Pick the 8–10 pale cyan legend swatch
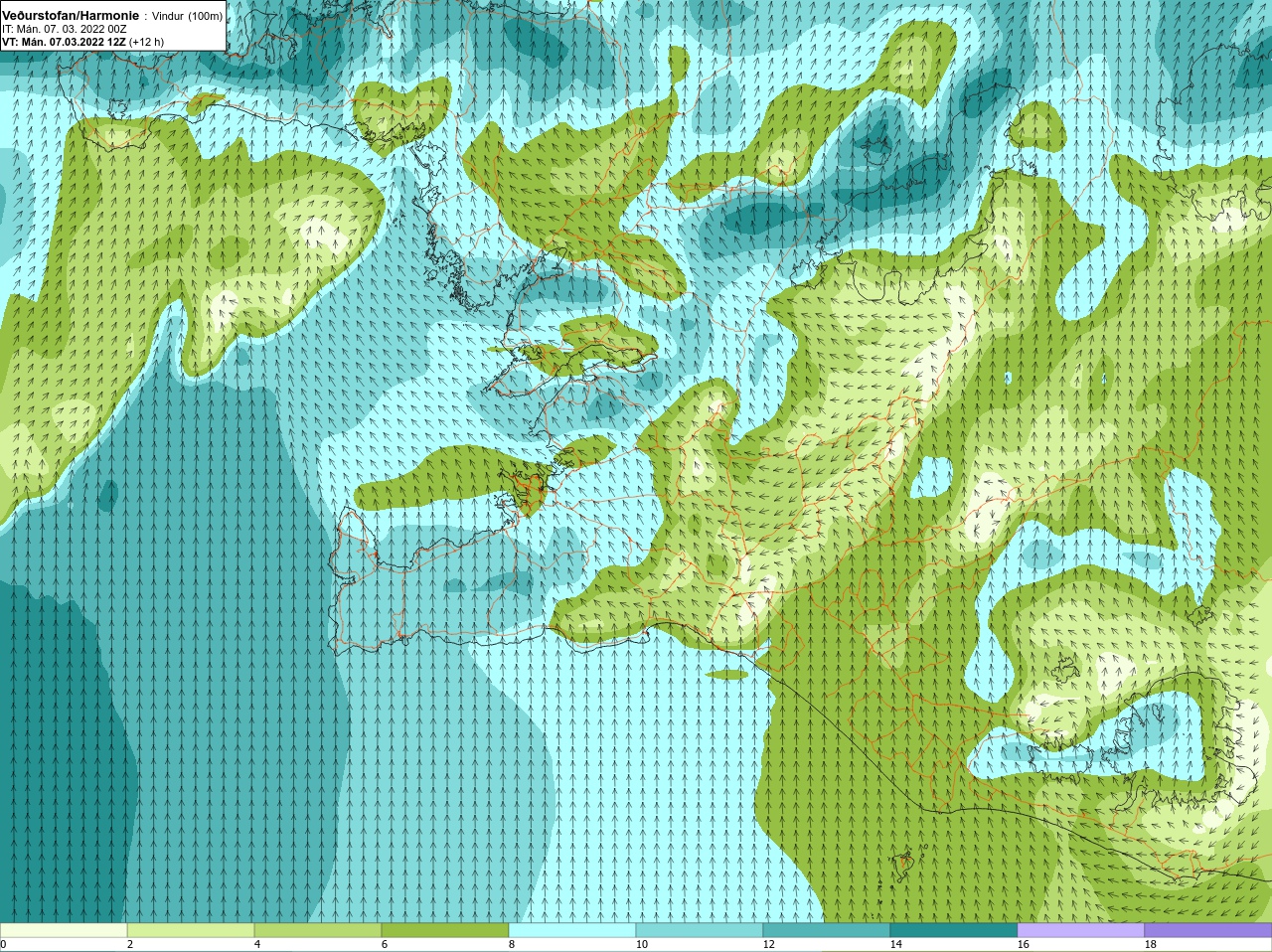This screenshot has height=952, width=1272. tap(572, 930)
